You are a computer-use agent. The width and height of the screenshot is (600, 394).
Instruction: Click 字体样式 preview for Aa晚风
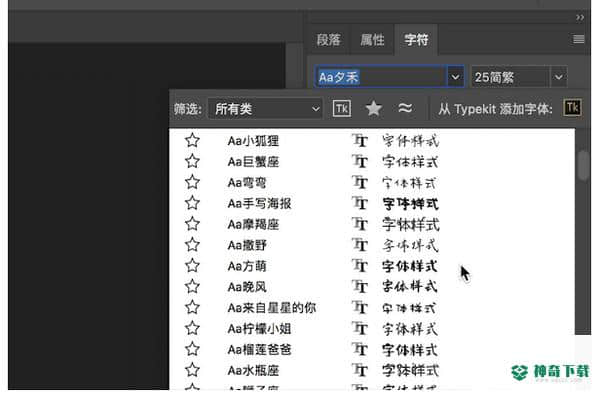coord(410,287)
